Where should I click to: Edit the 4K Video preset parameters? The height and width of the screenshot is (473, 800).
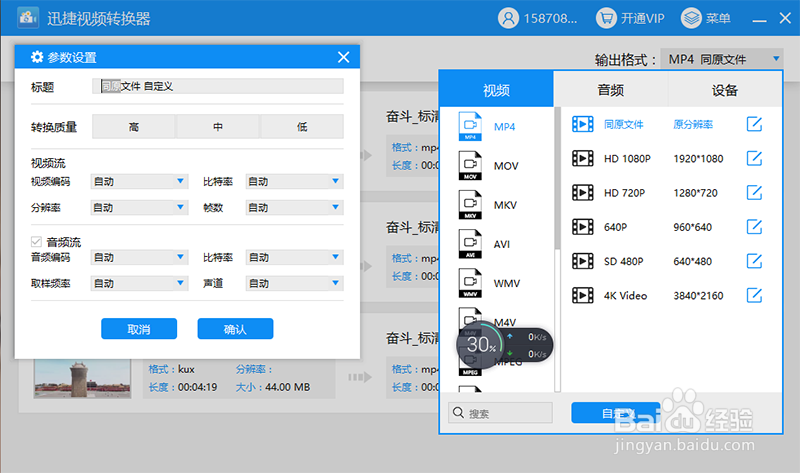click(x=754, y=295)
